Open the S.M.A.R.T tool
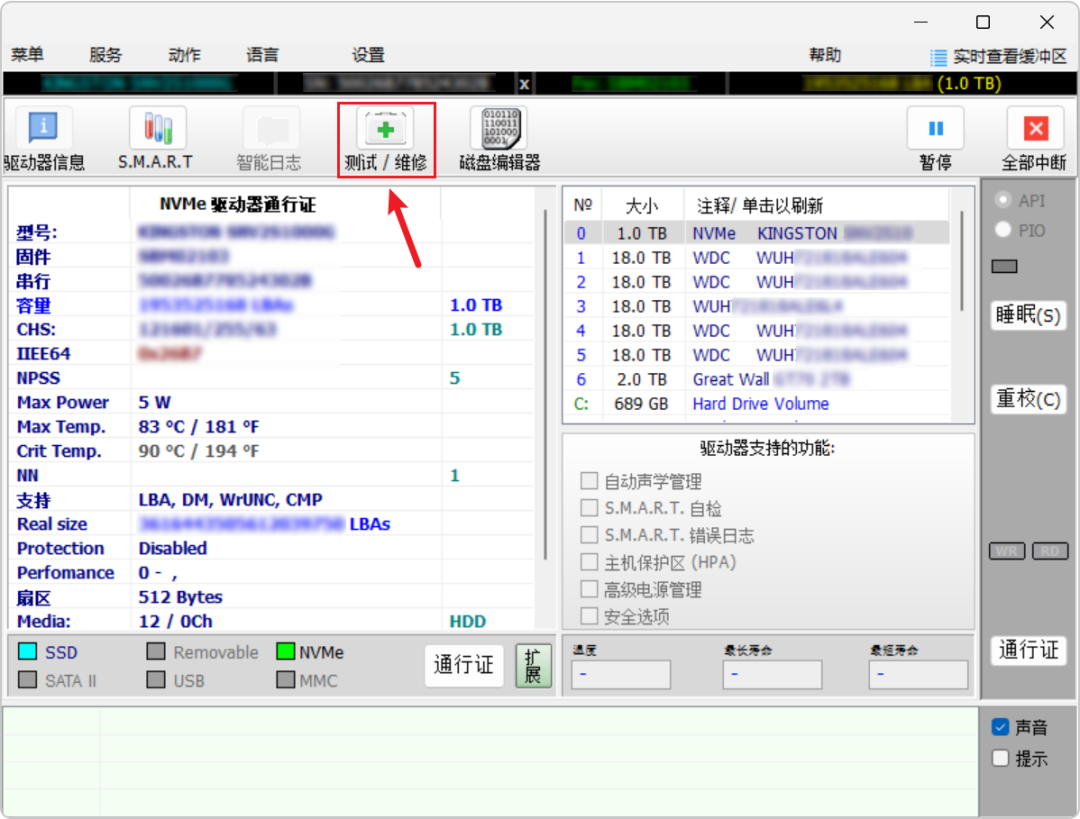1080x819 pixels. pyautogui.click(x=156, y=139)
